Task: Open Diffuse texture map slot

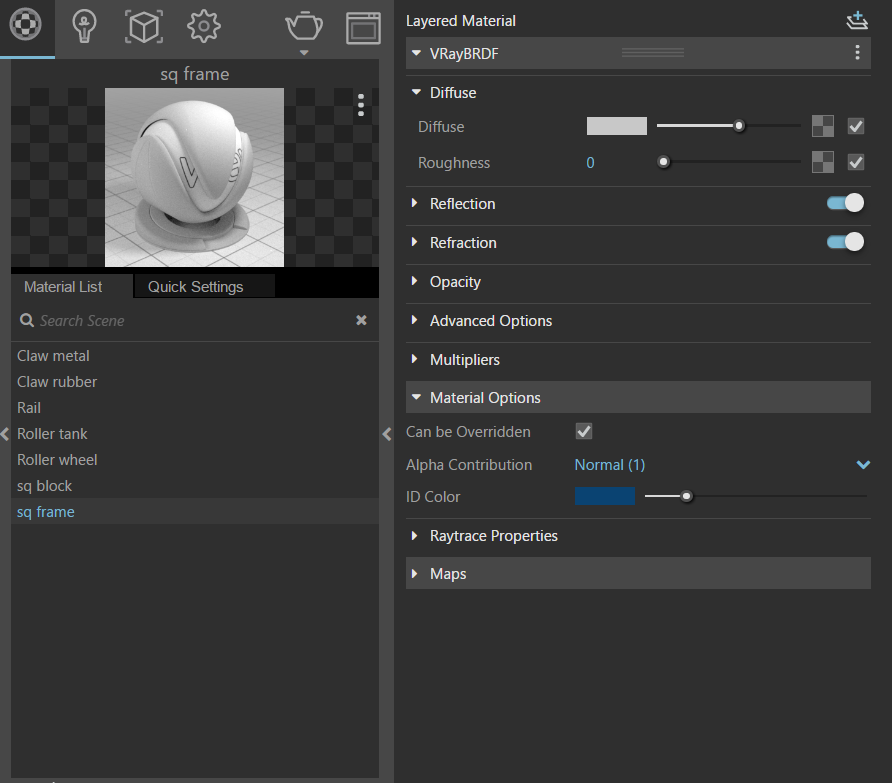Action: click(x=822, y=127)
